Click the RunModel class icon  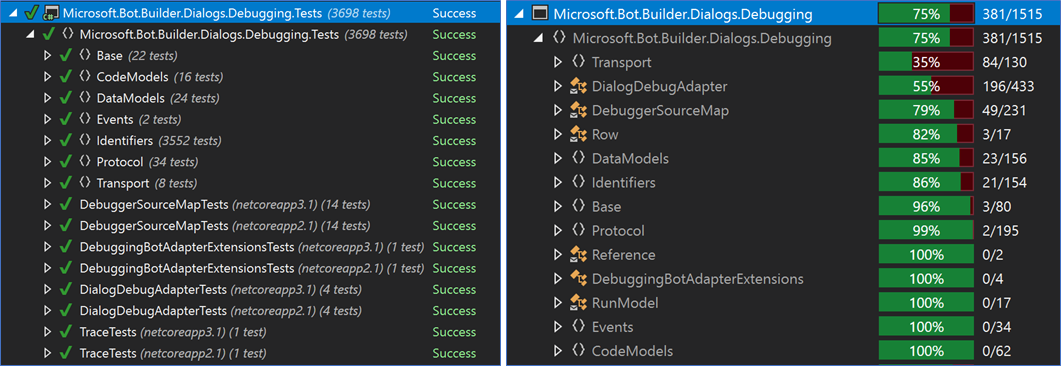(x=578, y=303)
